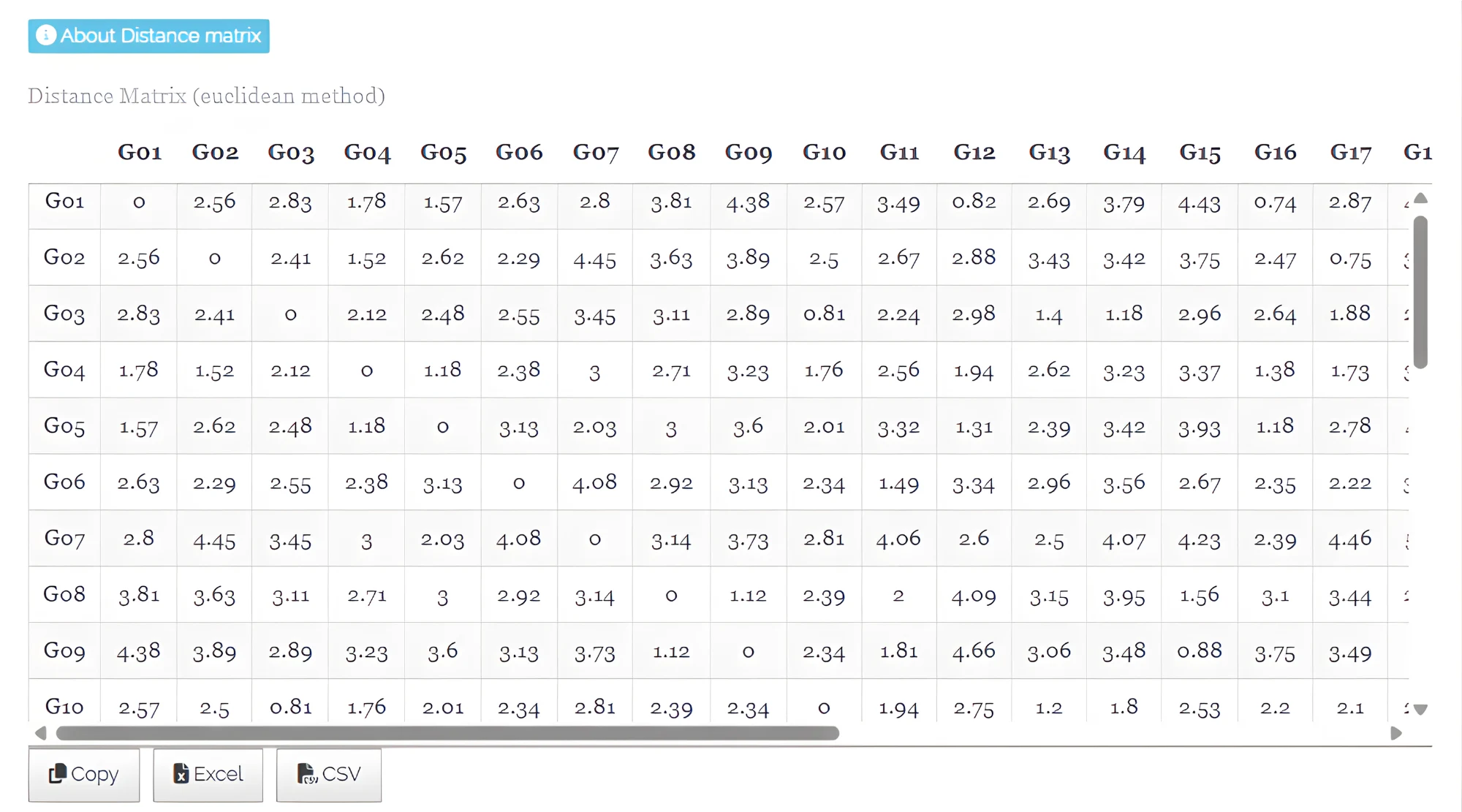Click the G07 row label
This screenshot has height=812, width=1462.
[64, 538]
